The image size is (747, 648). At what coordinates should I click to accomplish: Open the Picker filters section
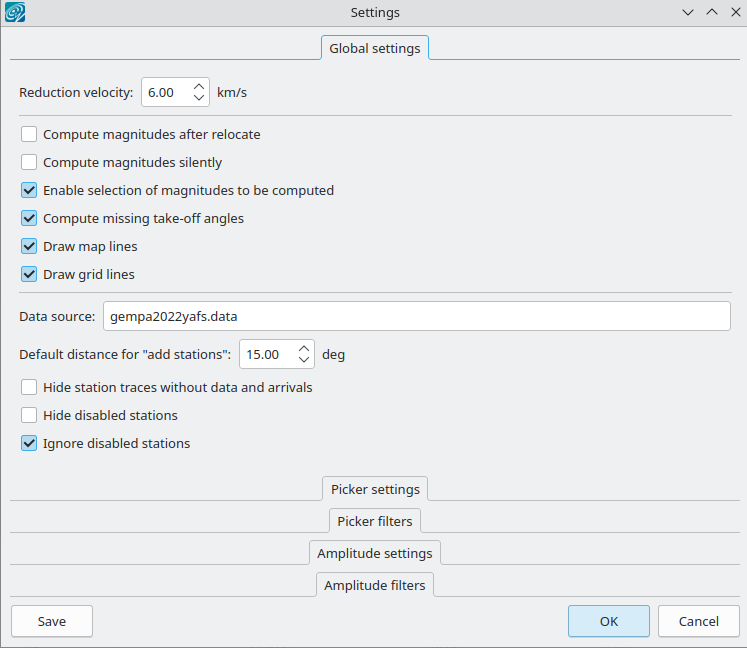coord(374,521)
